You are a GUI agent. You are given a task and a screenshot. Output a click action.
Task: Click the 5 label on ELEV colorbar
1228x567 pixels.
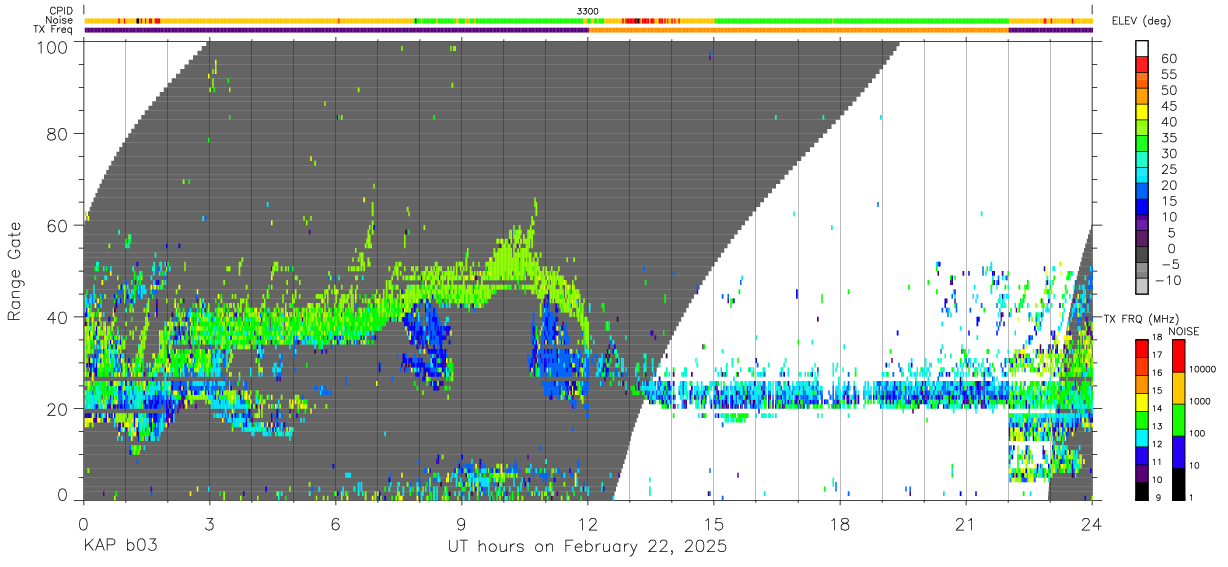tap(1172, 233)
